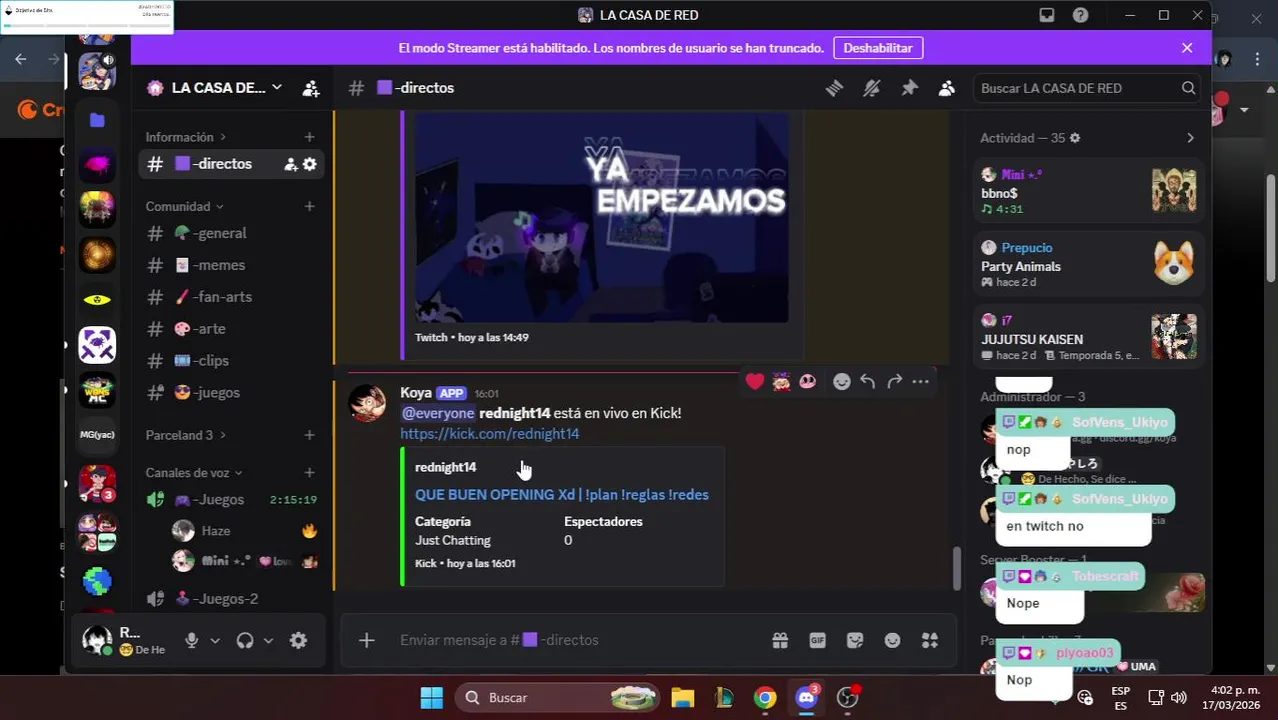Create invite for -directos channel
This screenshot has height=720, width=1278.
coord(291,164)
